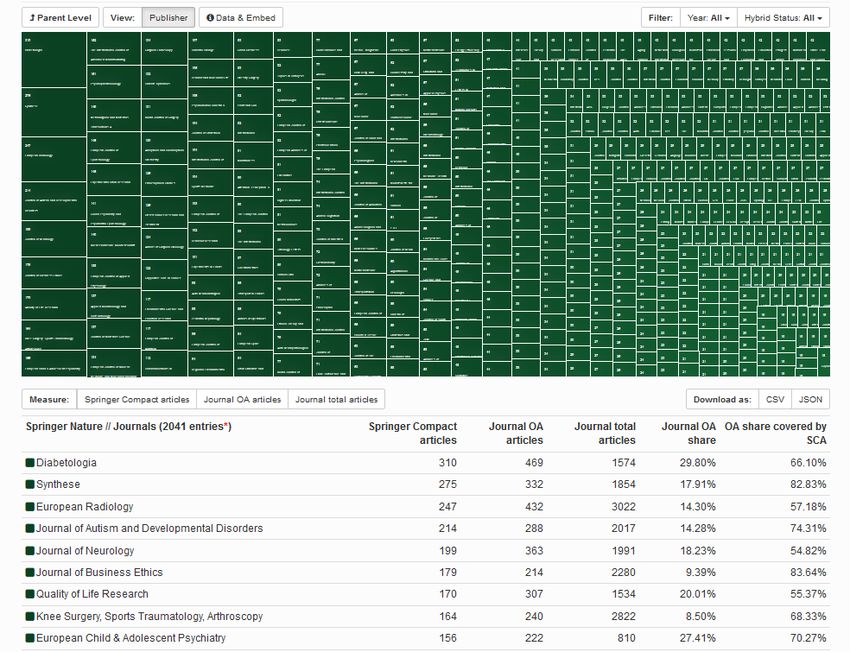This screenshot has height=652, width=850.
Task: Click the largest treemap tile in the top-left corner
Action: [x=54, y=60]
